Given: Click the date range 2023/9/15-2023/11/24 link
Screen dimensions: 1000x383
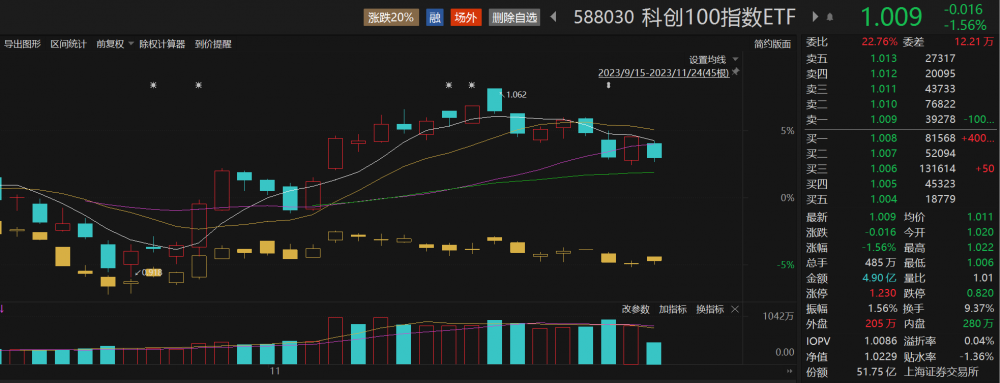Looking at the screenshot, I should 663,73.
